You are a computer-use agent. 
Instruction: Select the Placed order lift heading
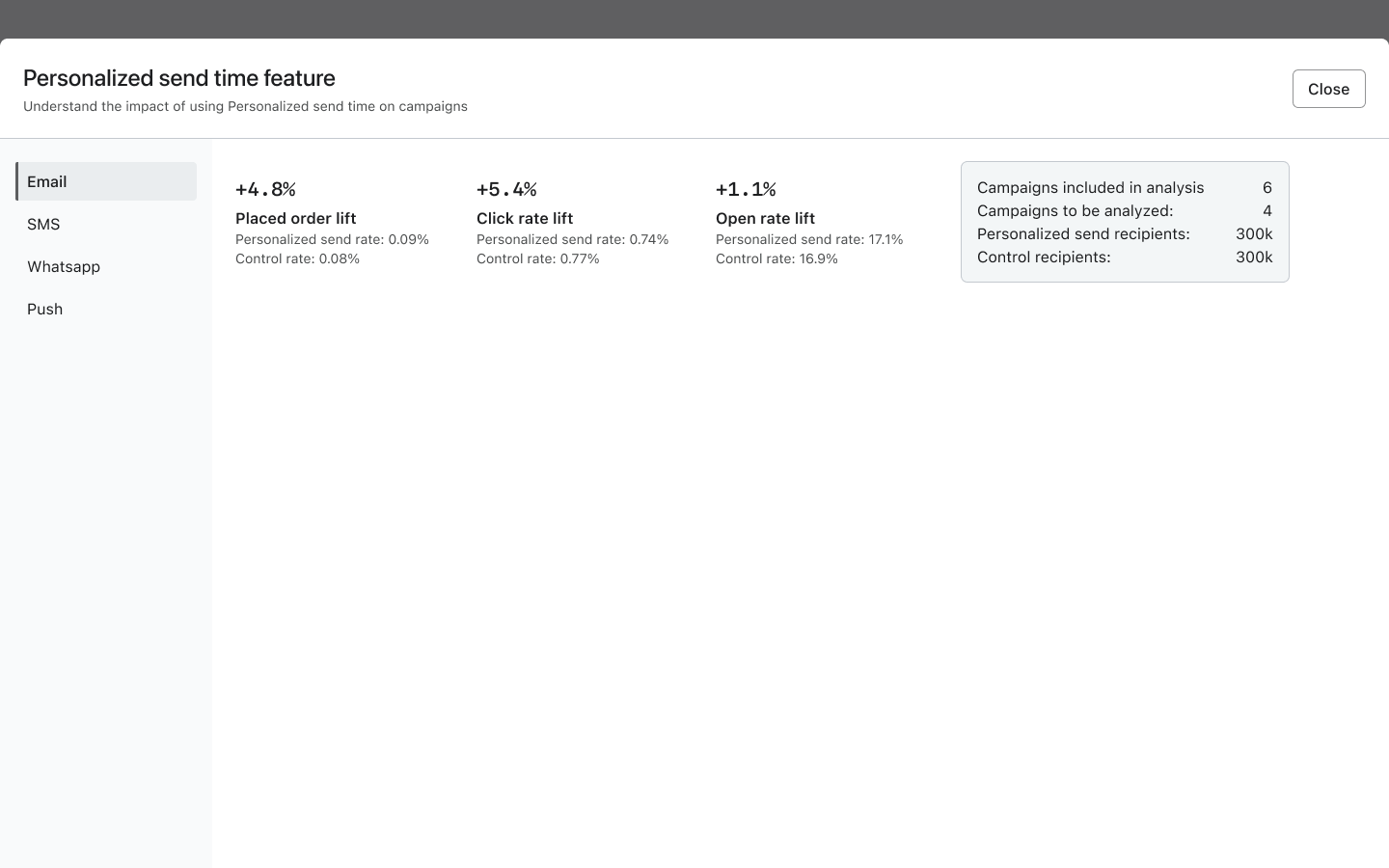click(x=295, y=218)
